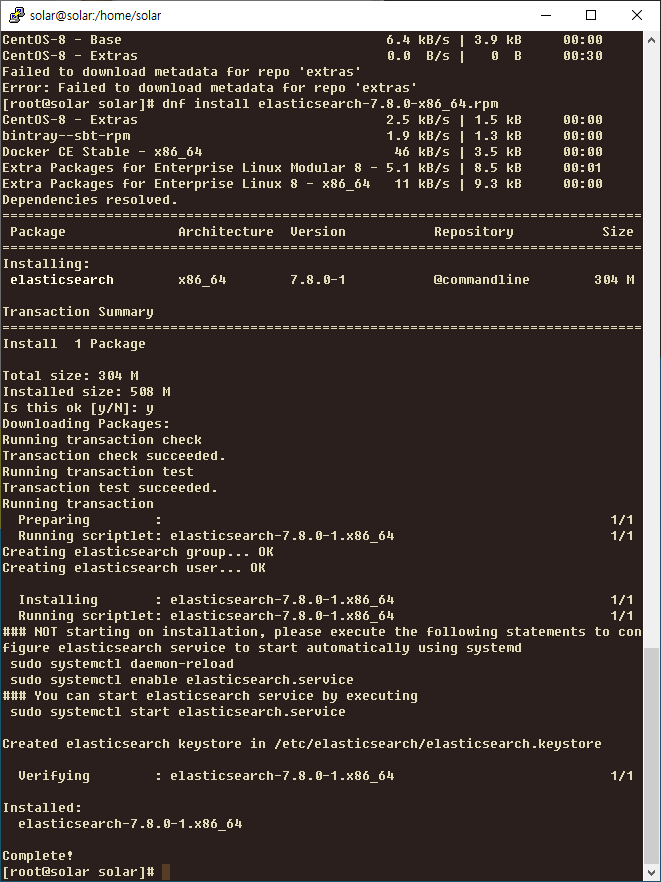This screenshot has width=661, height=882.
Task: Minimize the solar@solar terminal window
Action: (546, 15)
